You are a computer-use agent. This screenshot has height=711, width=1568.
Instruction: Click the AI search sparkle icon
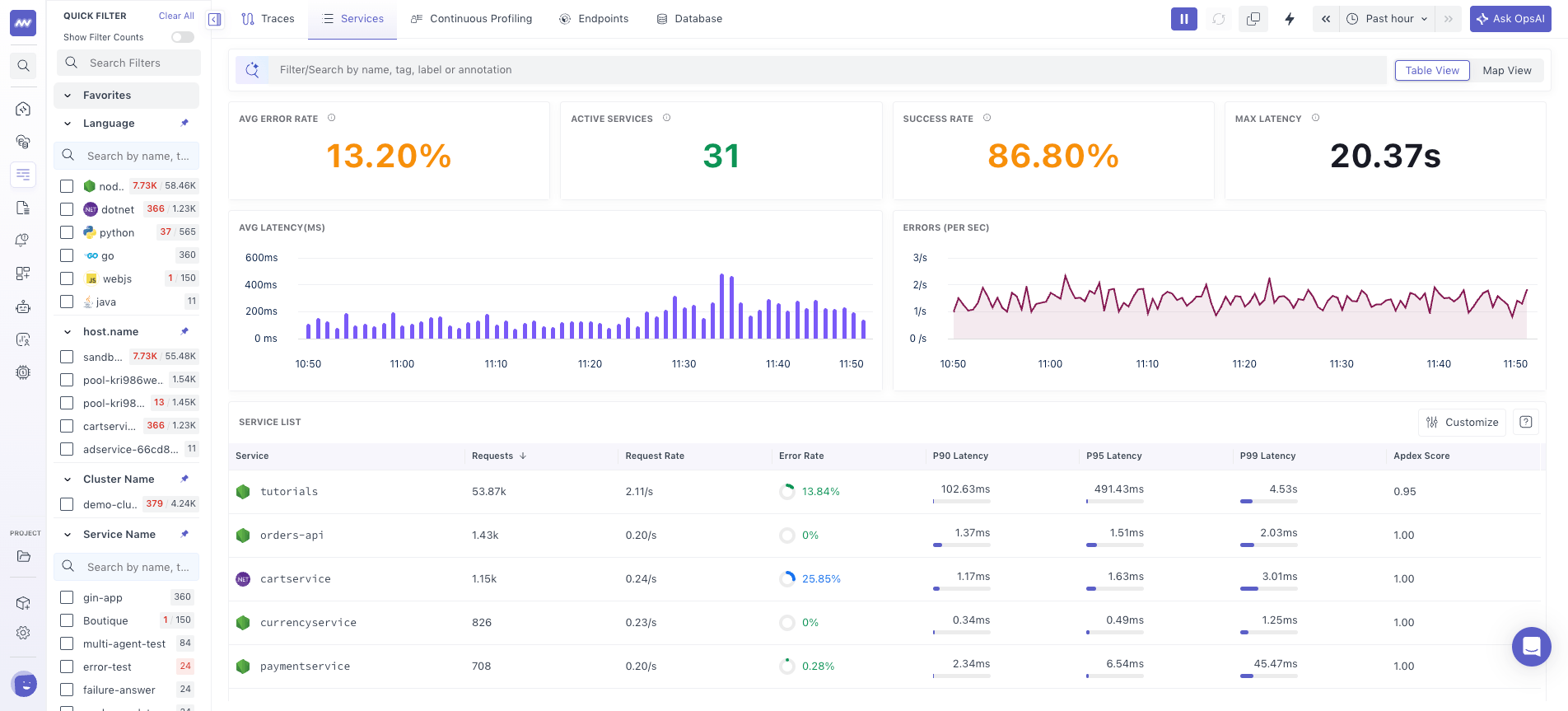pyautogui.click(x=252, y=70)
